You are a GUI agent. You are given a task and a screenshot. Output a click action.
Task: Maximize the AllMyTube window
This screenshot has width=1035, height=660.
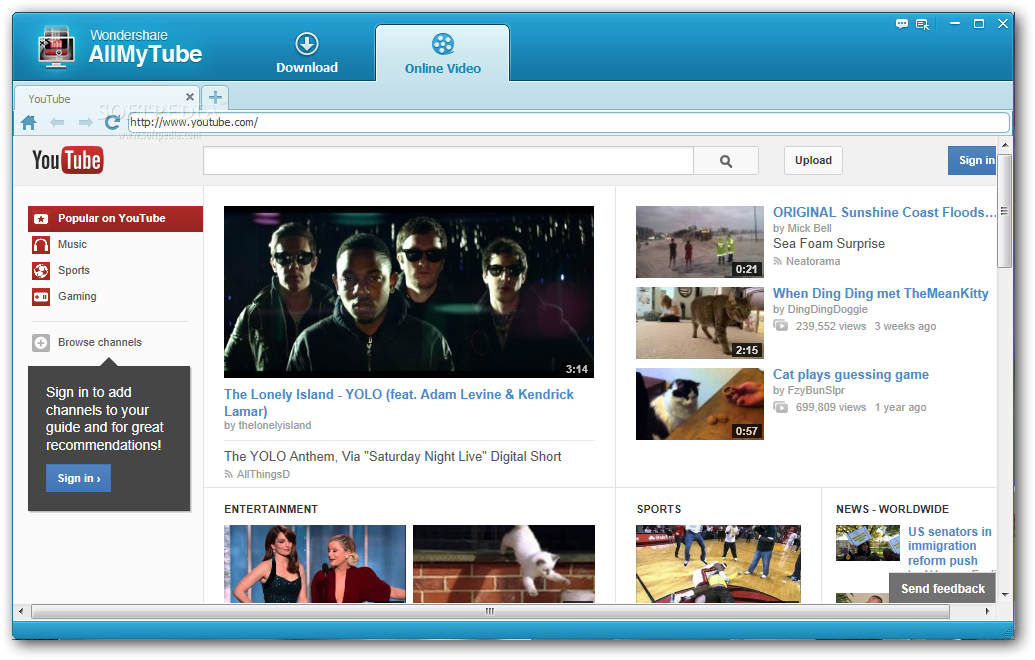(979, 24)
